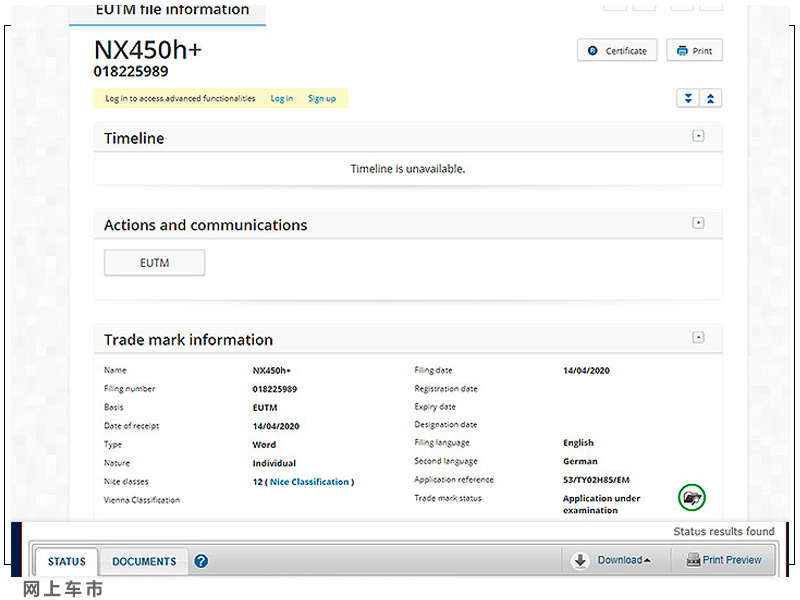Screen dimensions: 800x600
Task: Click the EUTM button
Action: (155, 263)
